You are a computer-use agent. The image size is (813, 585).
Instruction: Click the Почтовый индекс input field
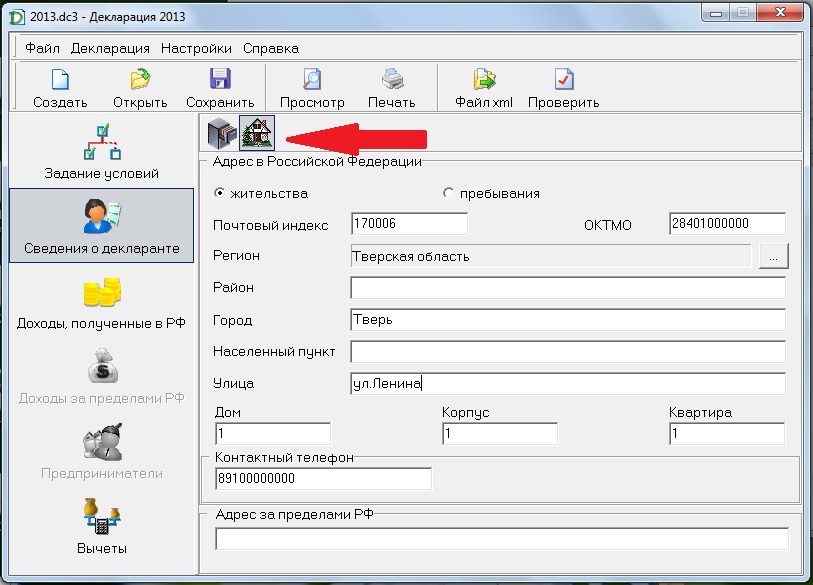click(409, 224)
